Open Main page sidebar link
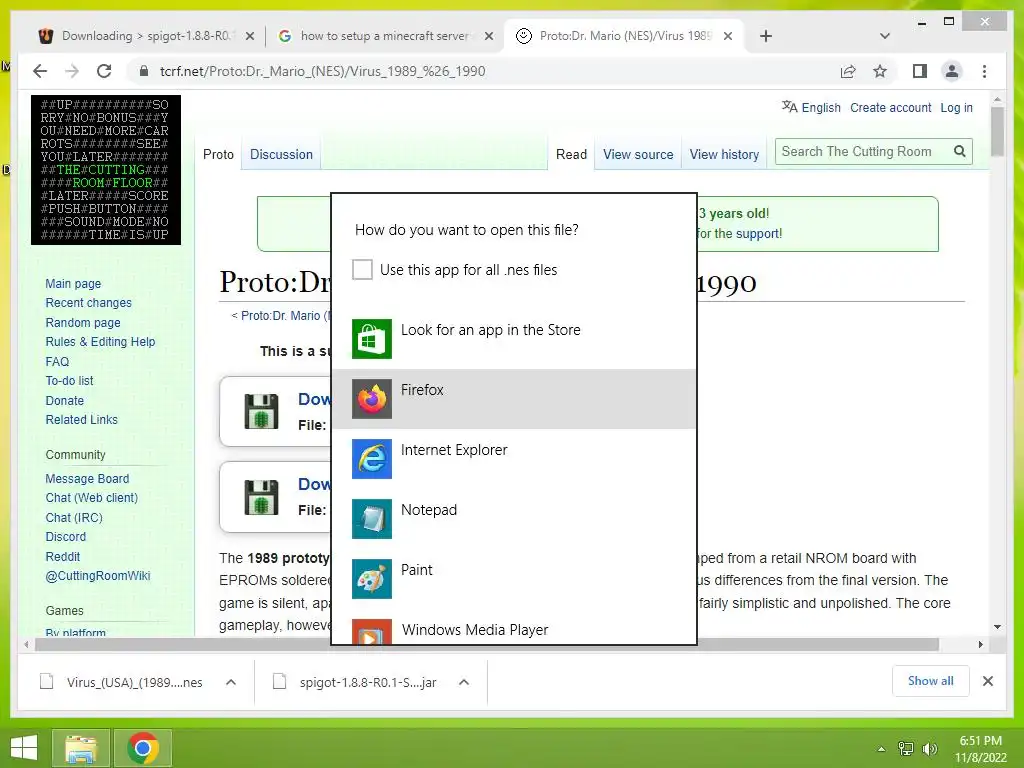The width and height of the screenshot is (1024, 768). 73,283
